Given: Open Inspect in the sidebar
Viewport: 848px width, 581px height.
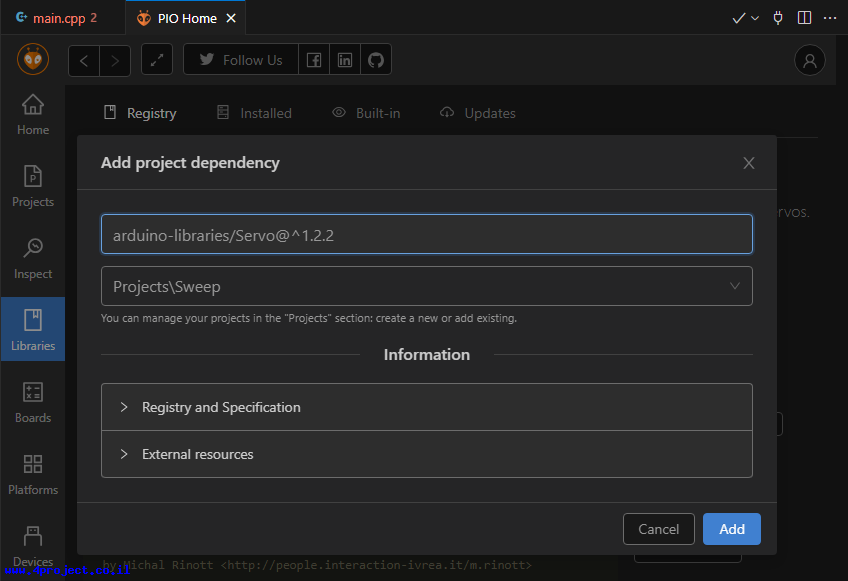Looking at the screenshot, I should [x=33, y=259].
